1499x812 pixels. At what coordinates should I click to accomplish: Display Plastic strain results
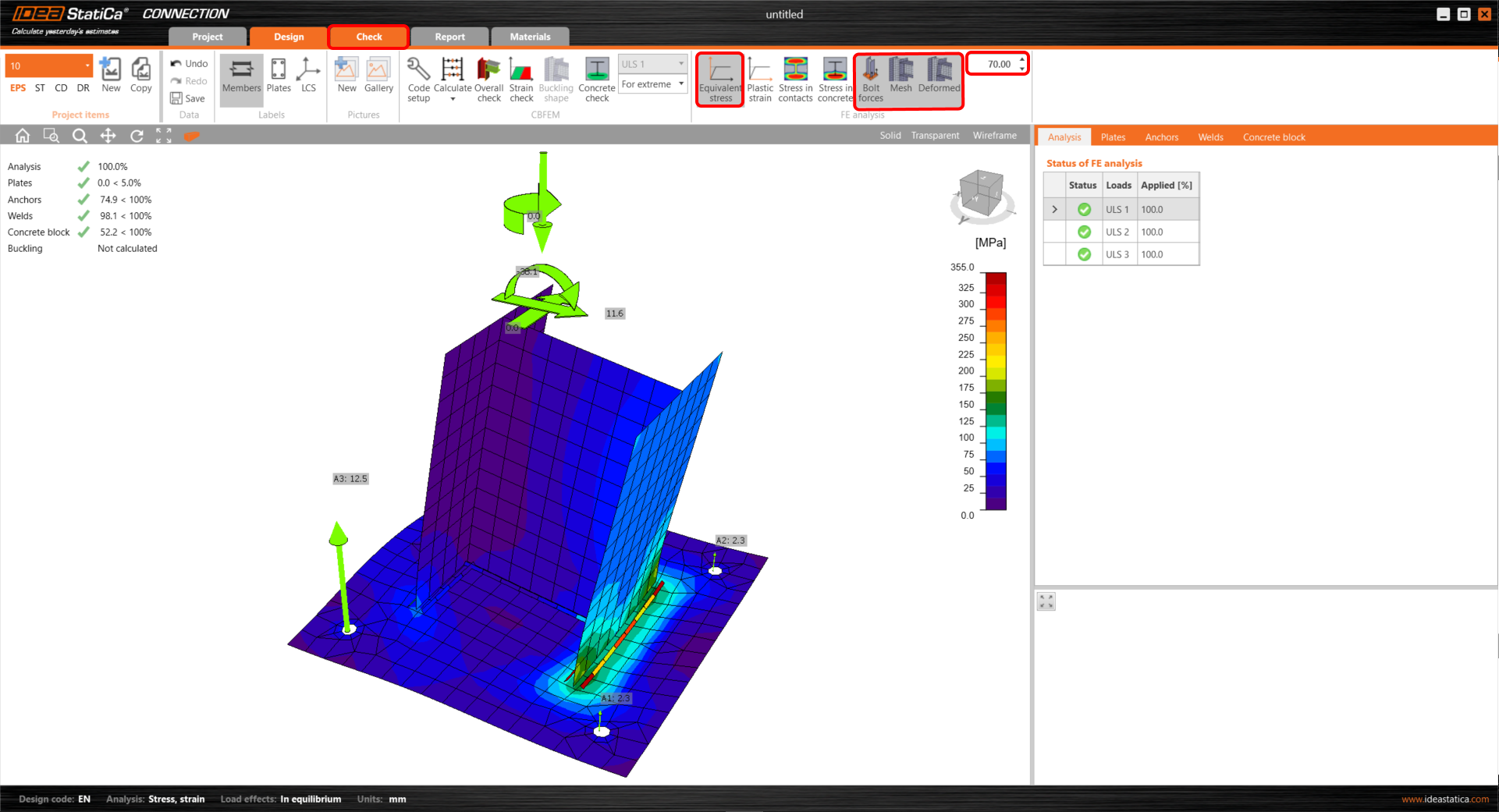point(759,79)
